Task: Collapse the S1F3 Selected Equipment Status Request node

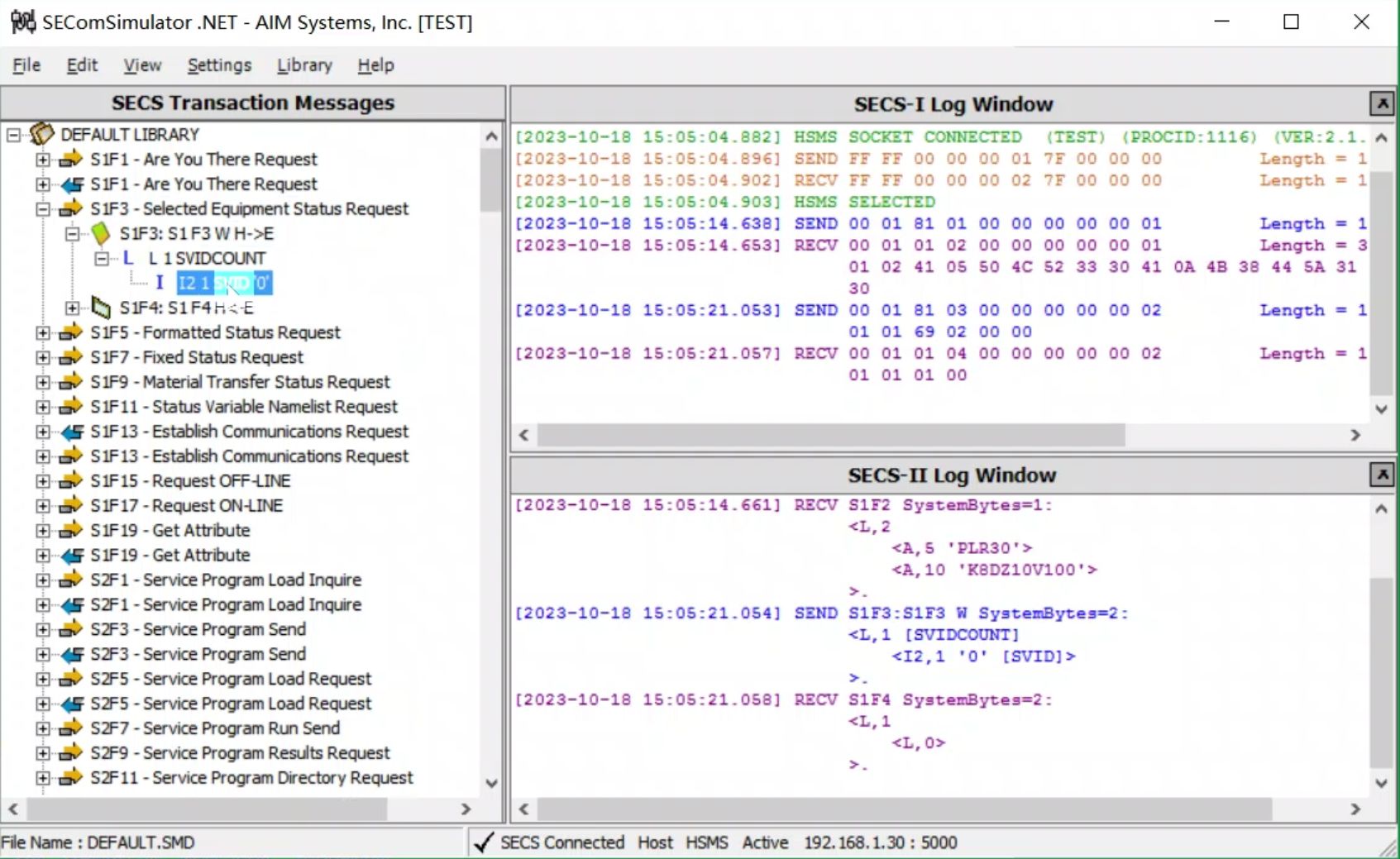Action: [x=43, y=209]
